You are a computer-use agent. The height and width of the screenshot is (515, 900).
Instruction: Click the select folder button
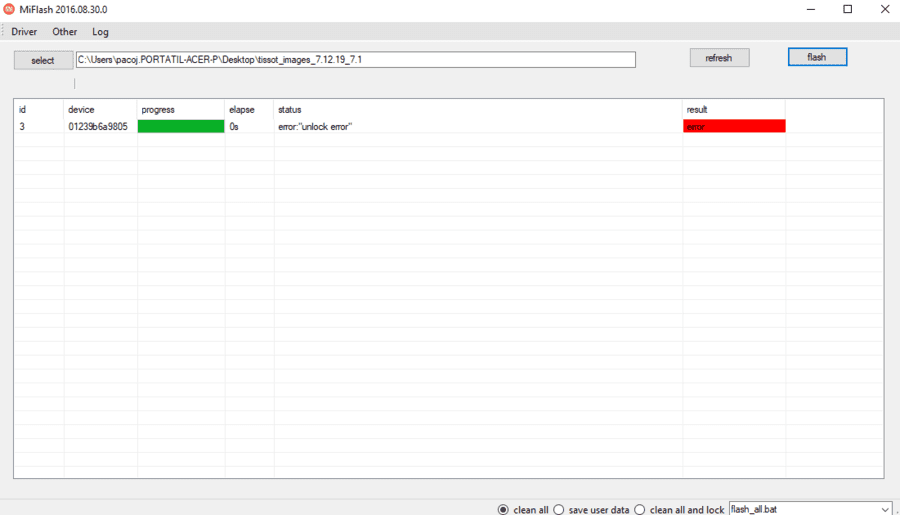click(43, 60)
